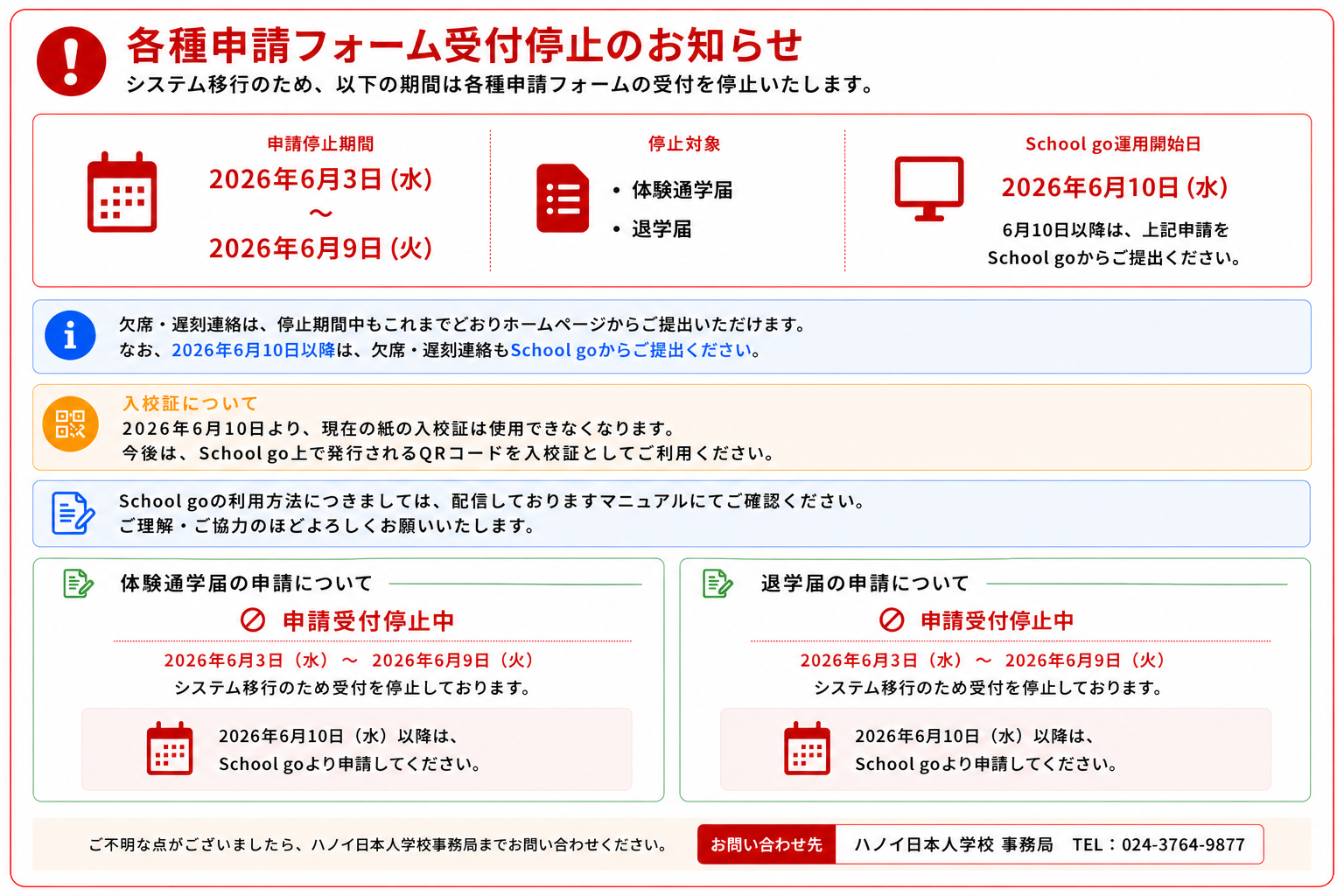
Task: Click ハノイ日本人学校 事務局 in the contact box
Action: coord(954,844)
